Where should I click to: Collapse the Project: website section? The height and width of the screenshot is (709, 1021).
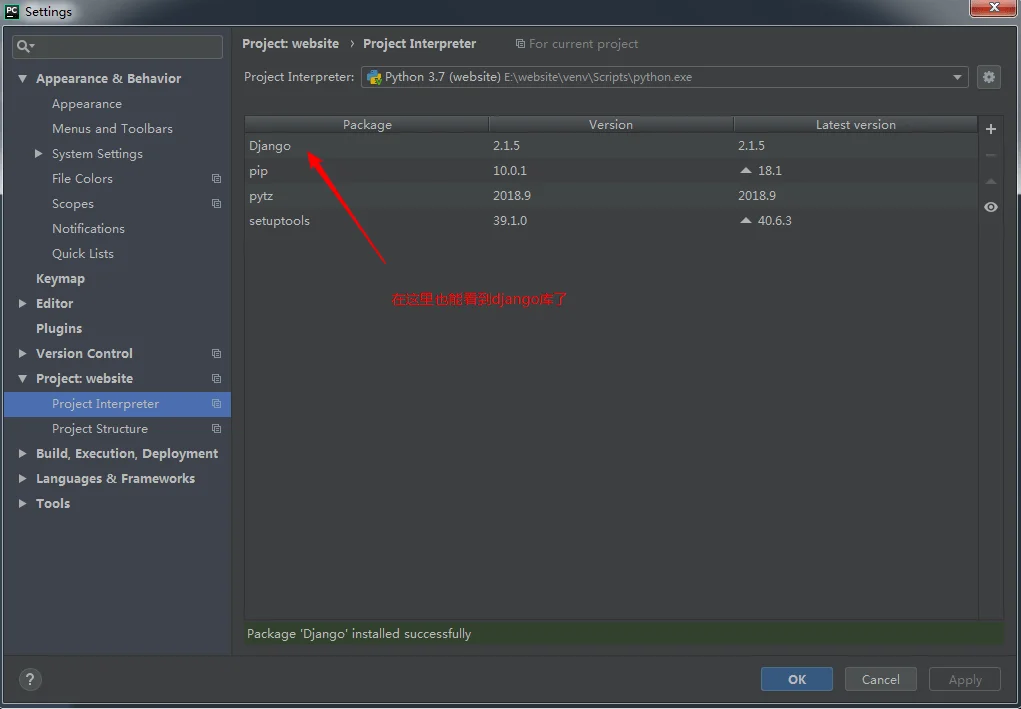[x=22, y=378]
